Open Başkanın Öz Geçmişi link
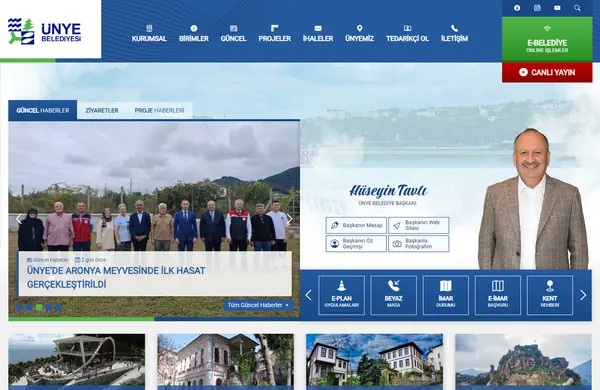 coord(356,244)
